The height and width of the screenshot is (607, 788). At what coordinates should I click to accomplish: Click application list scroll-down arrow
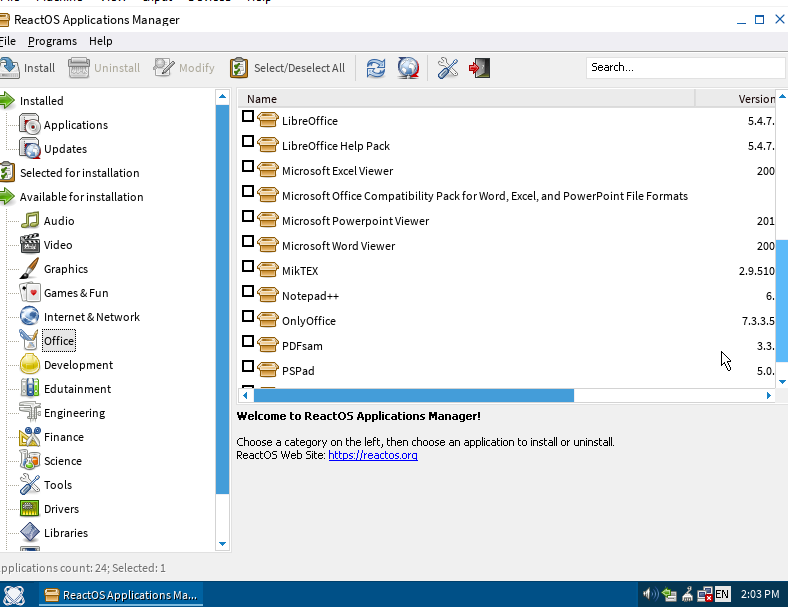point(782,382)
